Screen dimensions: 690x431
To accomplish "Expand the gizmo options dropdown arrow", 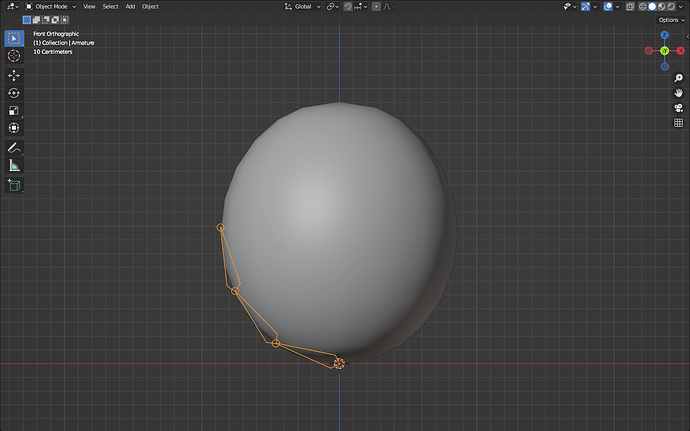I will point(595,7).
